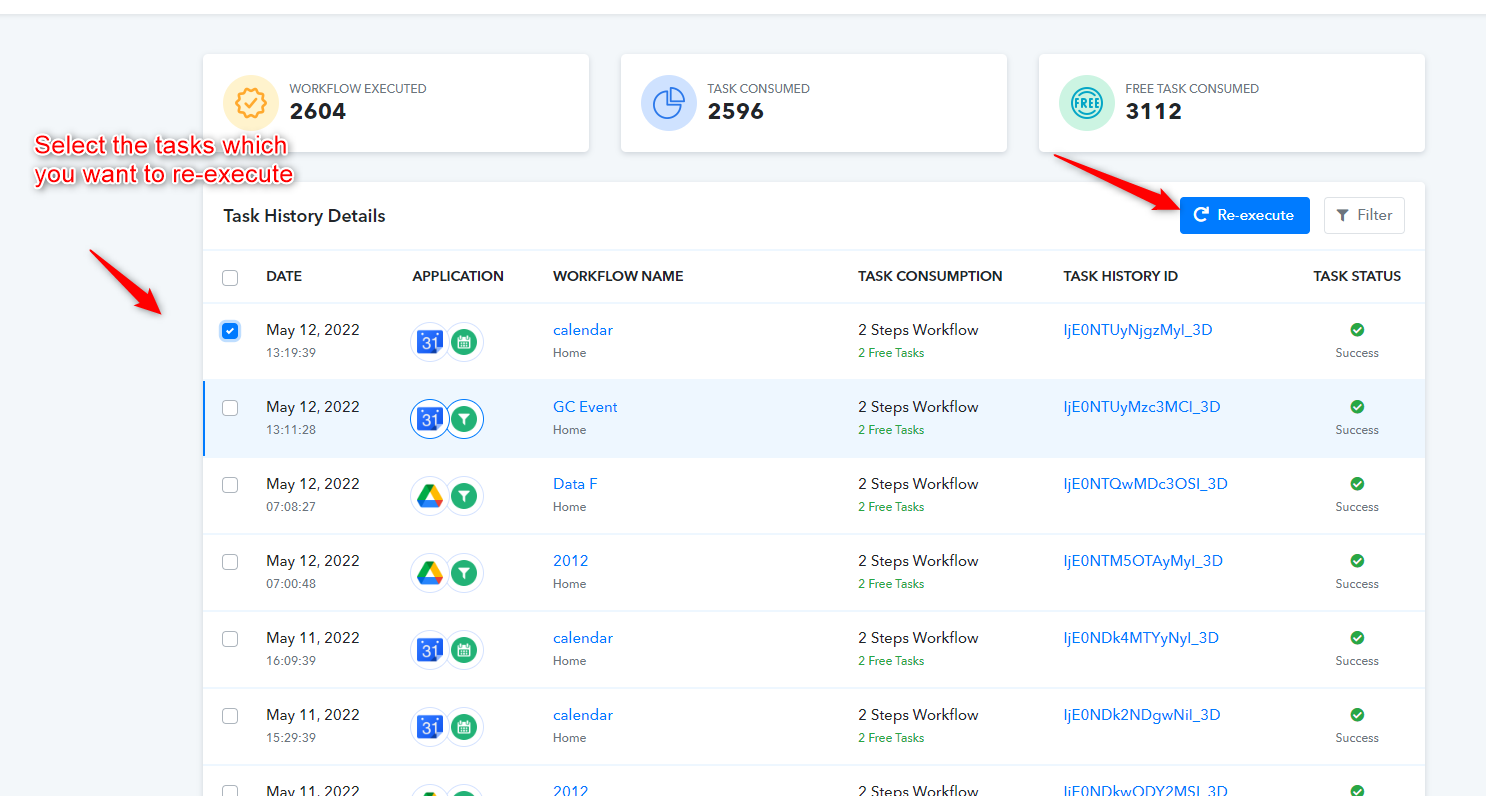The height and width of the screenshot is (796, 1486).
Task: Open the calendar workflow from 13:19:39
Action: click(583, 330)
